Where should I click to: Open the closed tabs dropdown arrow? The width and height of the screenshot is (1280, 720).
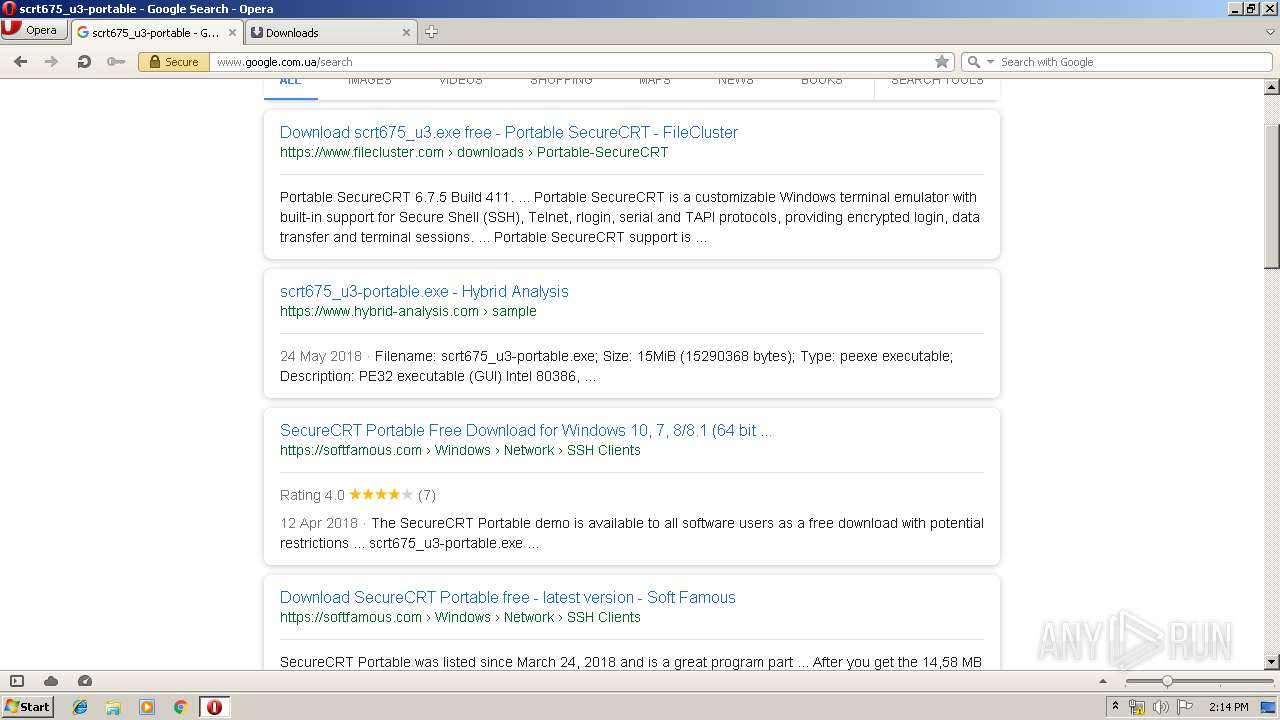click(x=1270, y=32)
